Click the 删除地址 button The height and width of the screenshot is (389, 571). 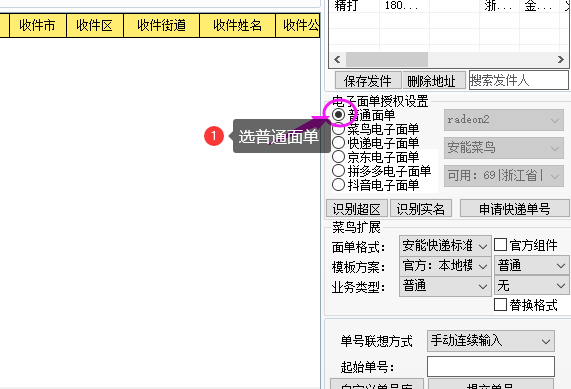(433, 80)
